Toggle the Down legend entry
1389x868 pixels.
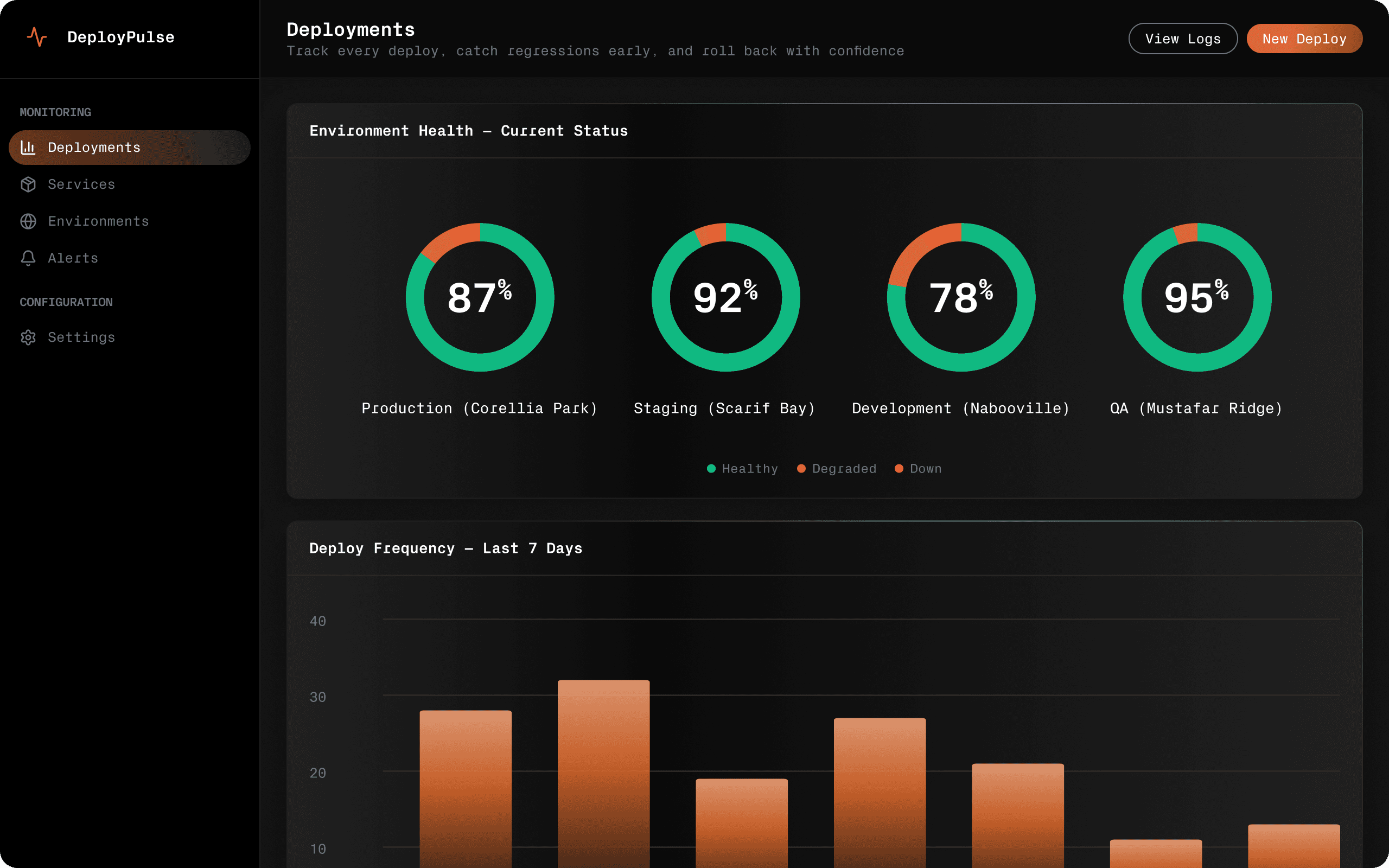(x=918, y=468)
